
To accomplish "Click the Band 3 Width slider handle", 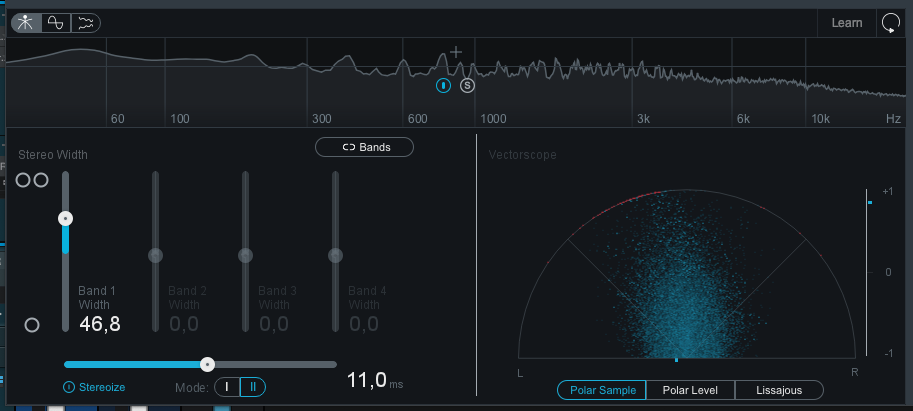I will click(246, 255).
